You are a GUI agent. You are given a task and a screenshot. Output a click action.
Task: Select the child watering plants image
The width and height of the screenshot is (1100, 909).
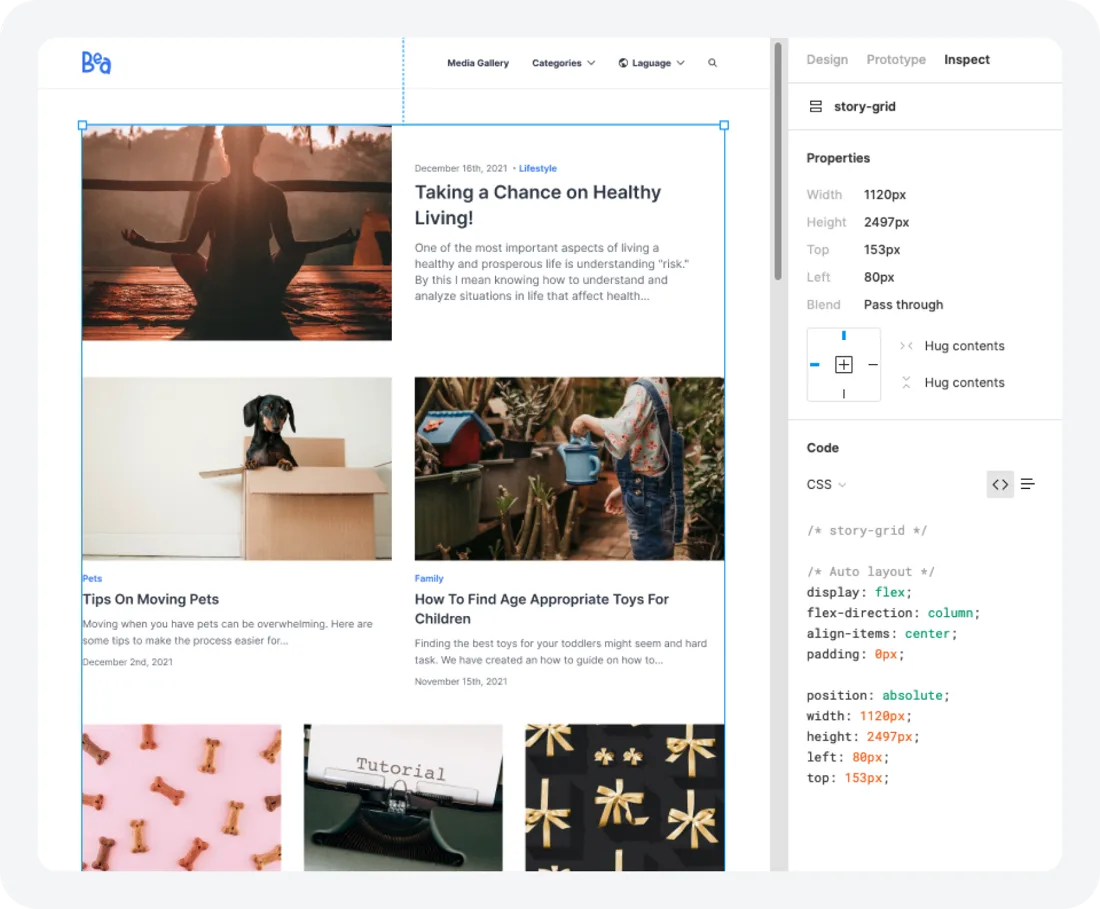pyautogui.click(x=570, y=469)
